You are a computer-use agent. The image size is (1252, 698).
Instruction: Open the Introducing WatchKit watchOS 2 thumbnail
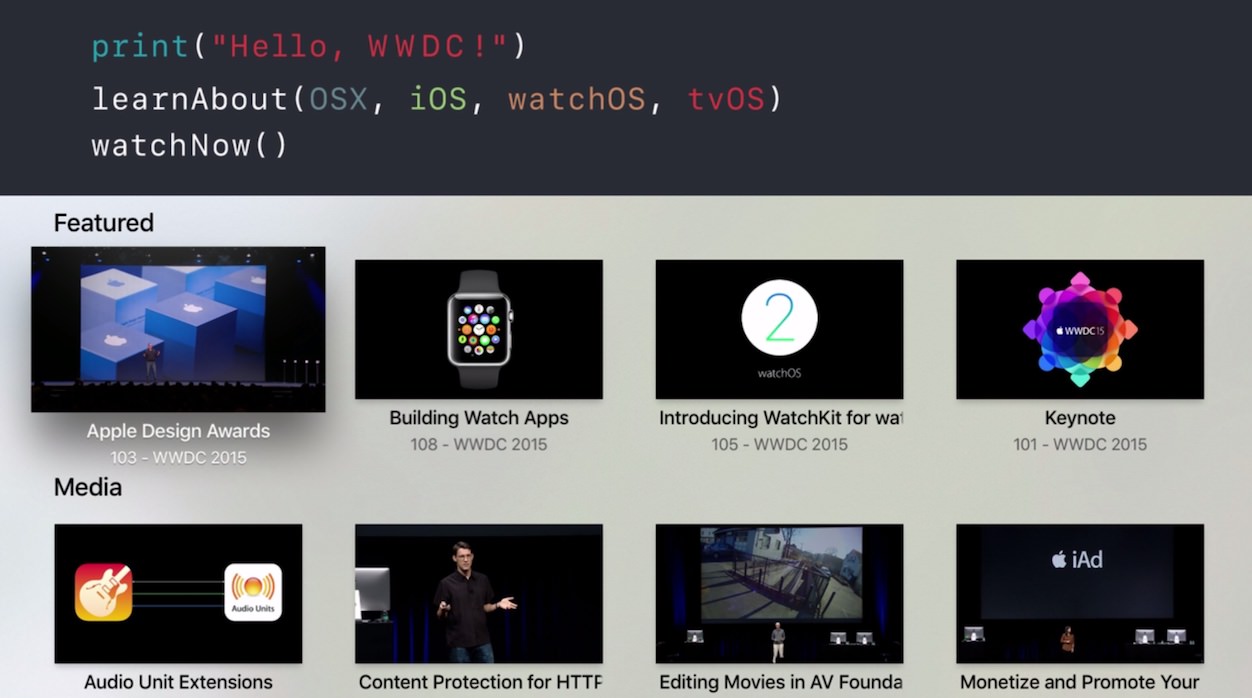coord(779,330)
